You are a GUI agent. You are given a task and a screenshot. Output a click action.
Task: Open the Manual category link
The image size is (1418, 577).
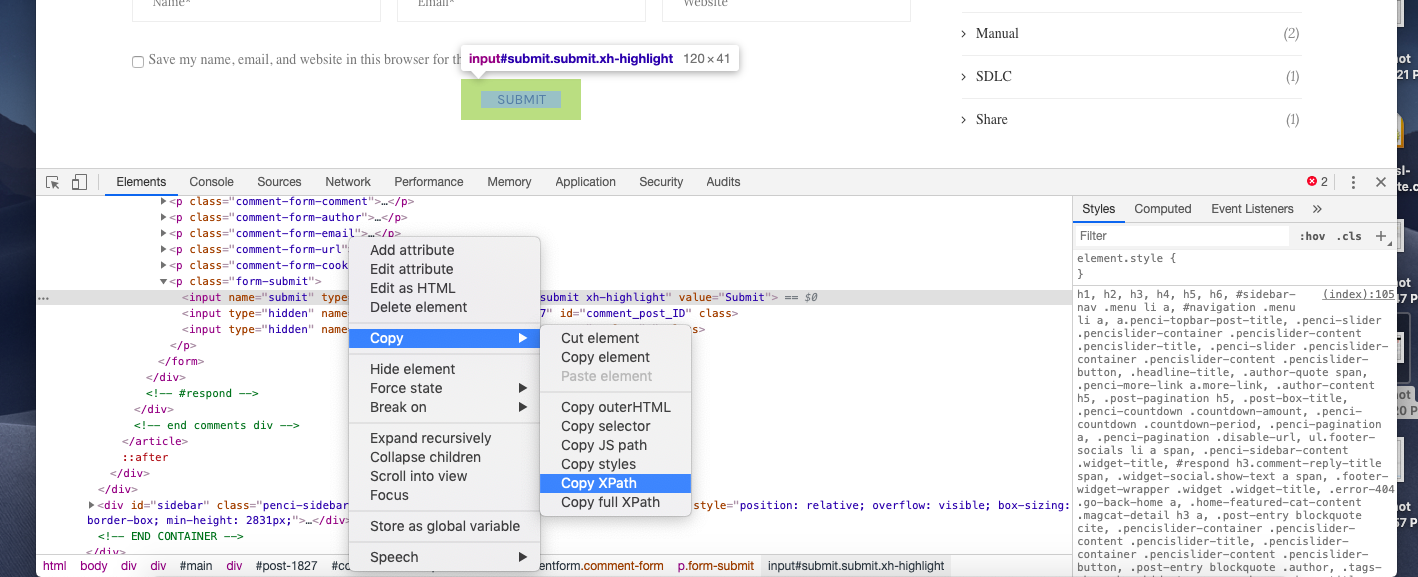(x=997, y=33)
